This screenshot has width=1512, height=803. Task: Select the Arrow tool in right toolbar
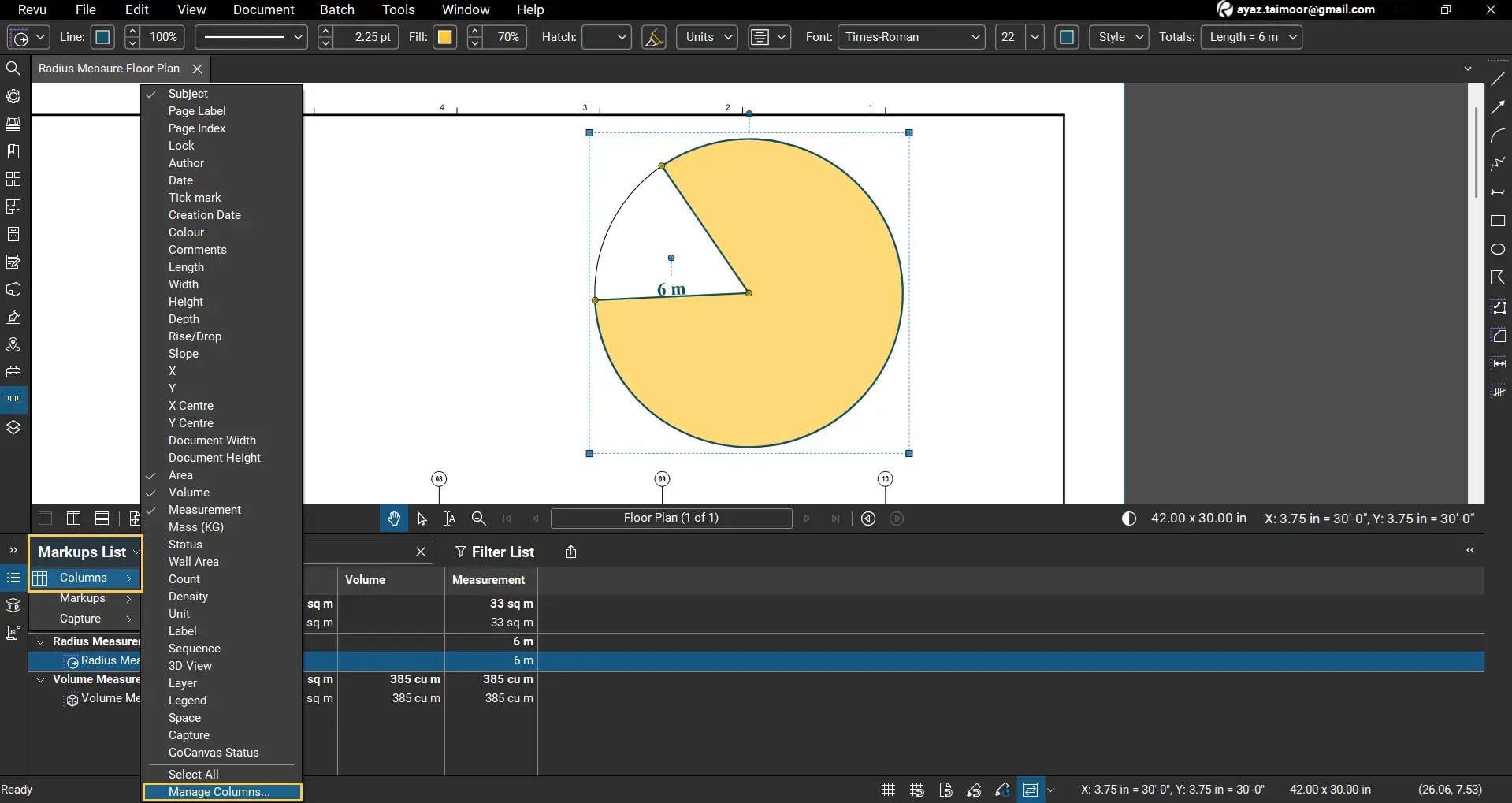click(x=1498, y=108)
